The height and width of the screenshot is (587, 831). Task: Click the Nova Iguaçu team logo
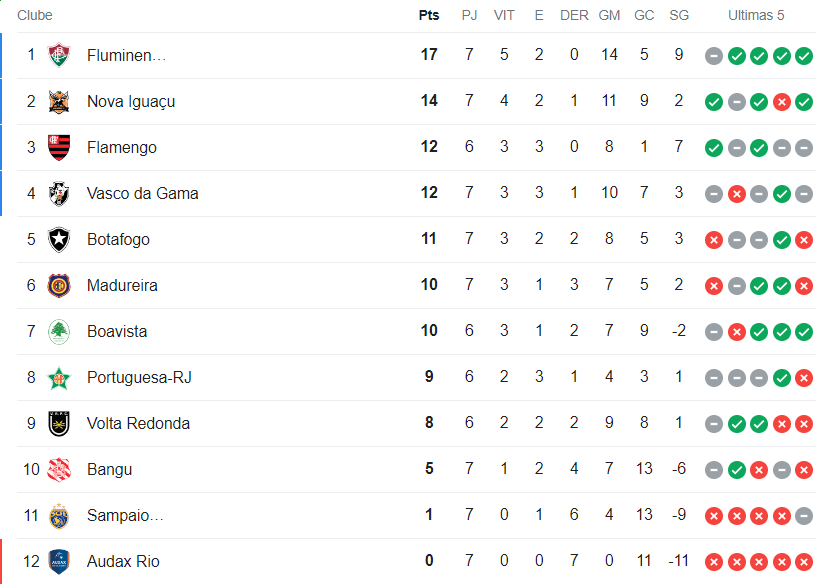pyautogui.click(x=60, y=101)
